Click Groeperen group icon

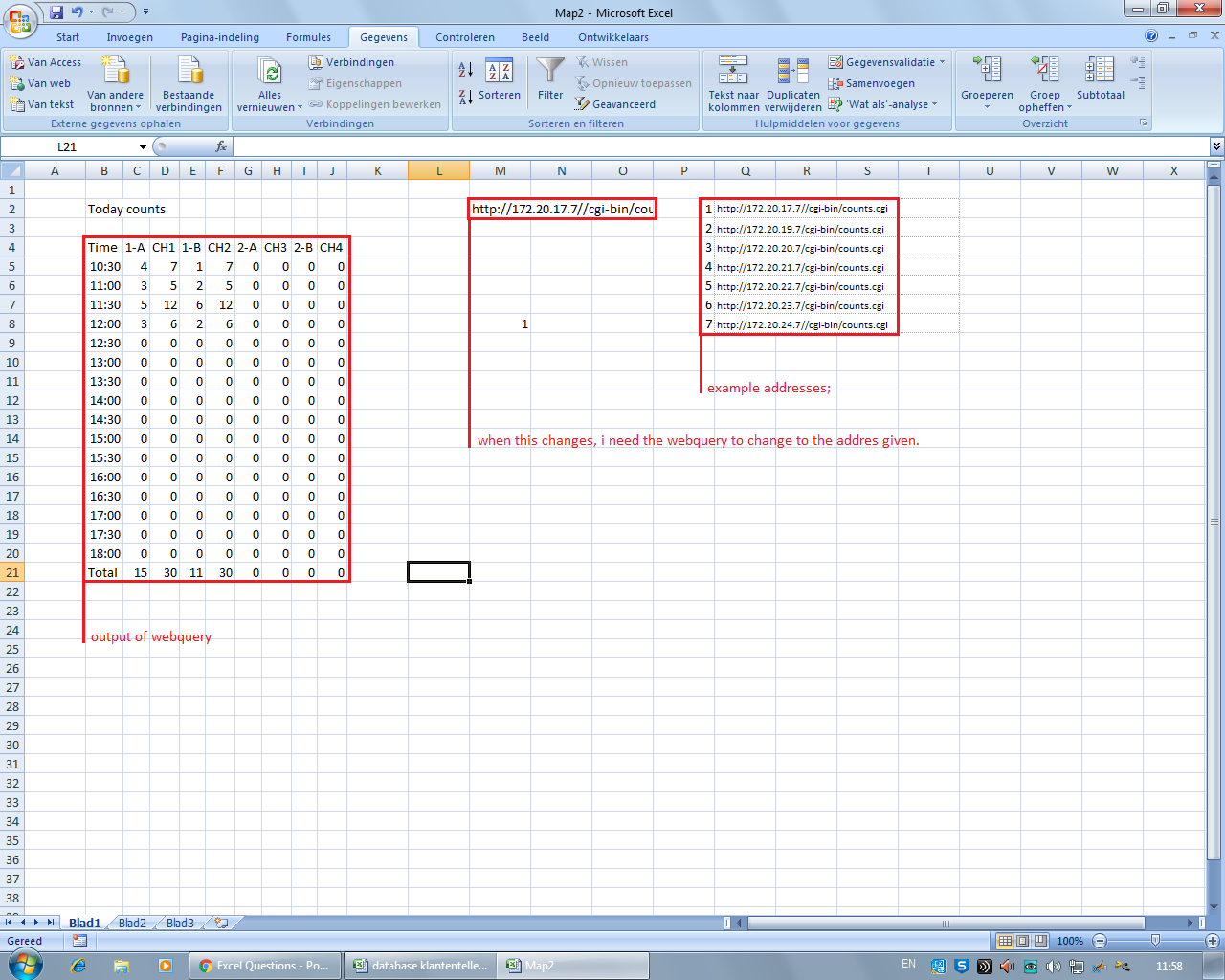pyautogui.click(x=987, y=70)
